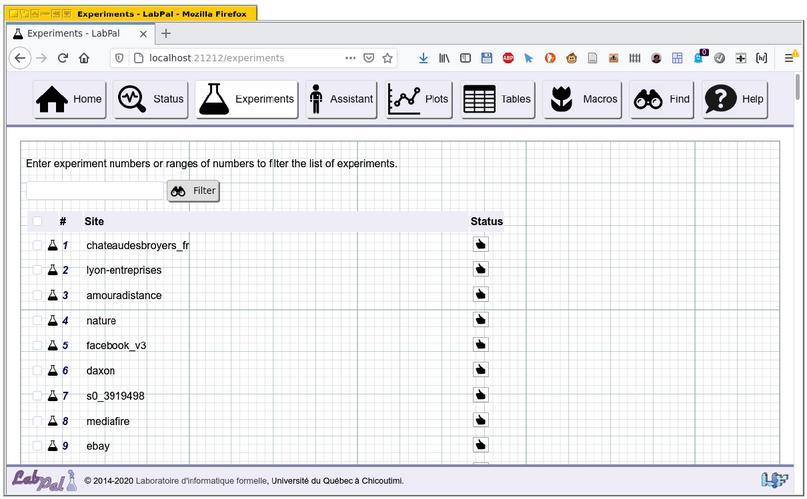Click the Adblock extension icon
This screenshot has width=807, height=499.
(508, 58)
